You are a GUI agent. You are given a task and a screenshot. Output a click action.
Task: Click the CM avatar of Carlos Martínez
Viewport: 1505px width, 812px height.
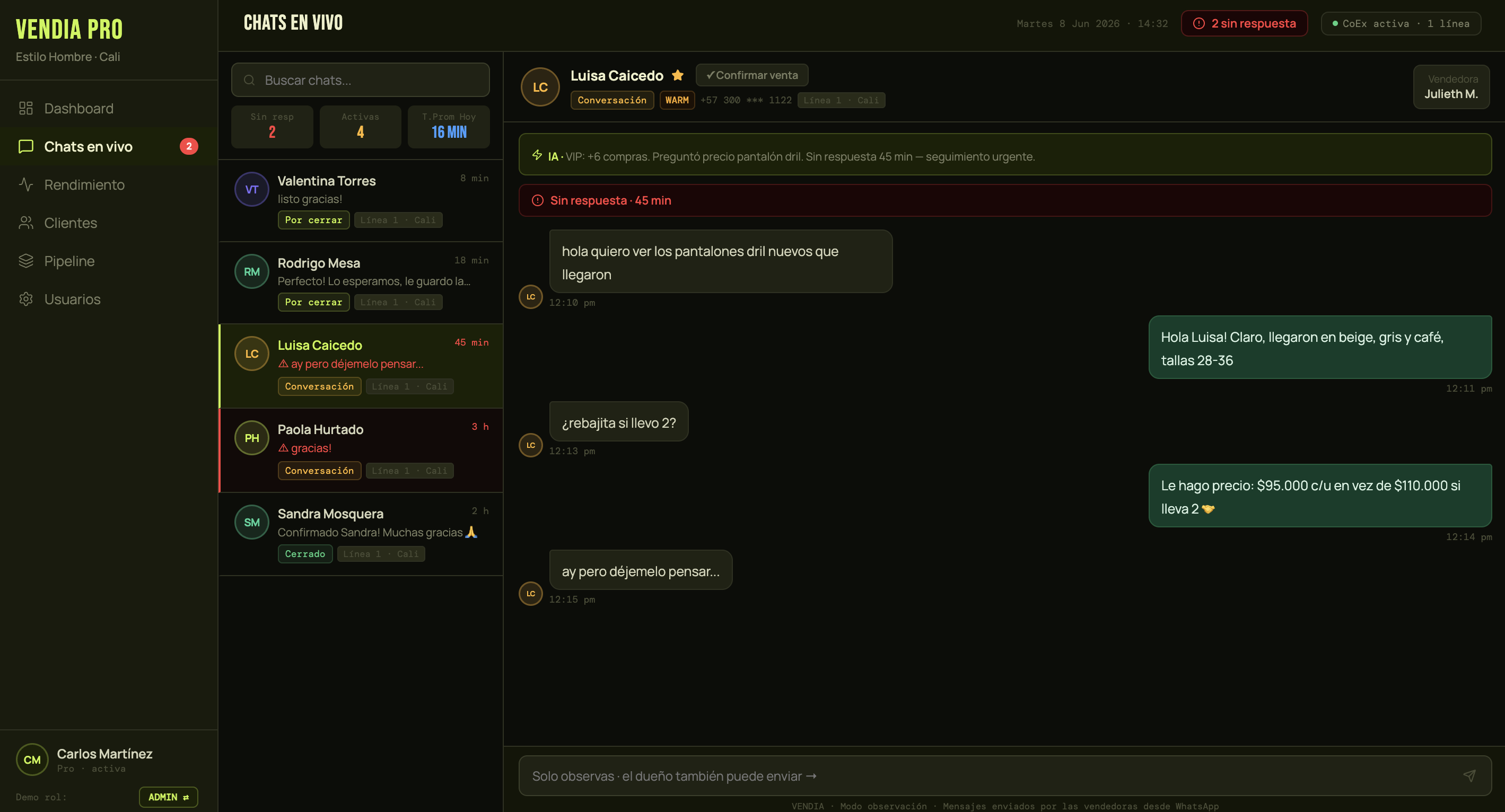click(x=32, y=760)
